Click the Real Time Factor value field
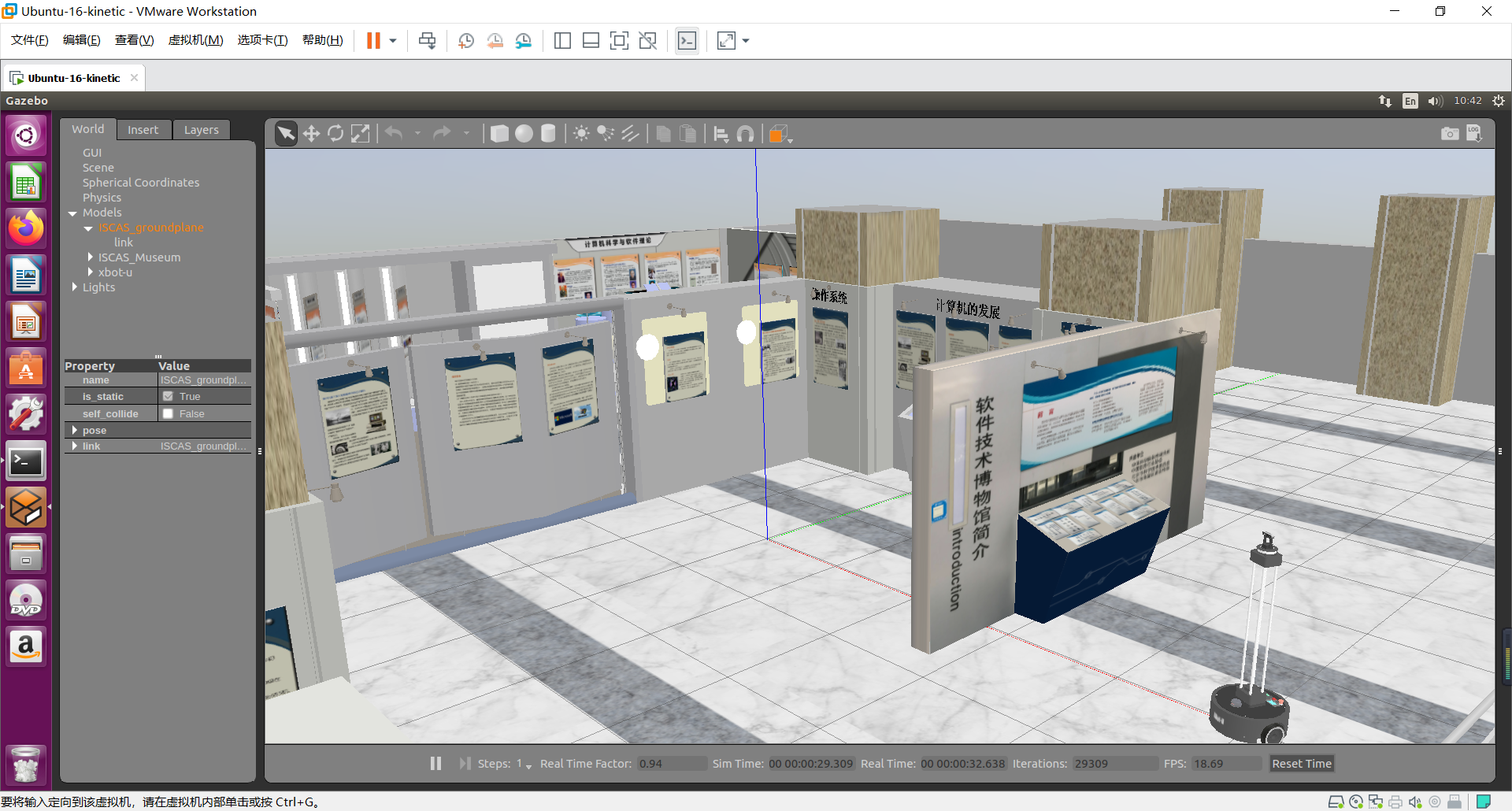 (673, 764)
